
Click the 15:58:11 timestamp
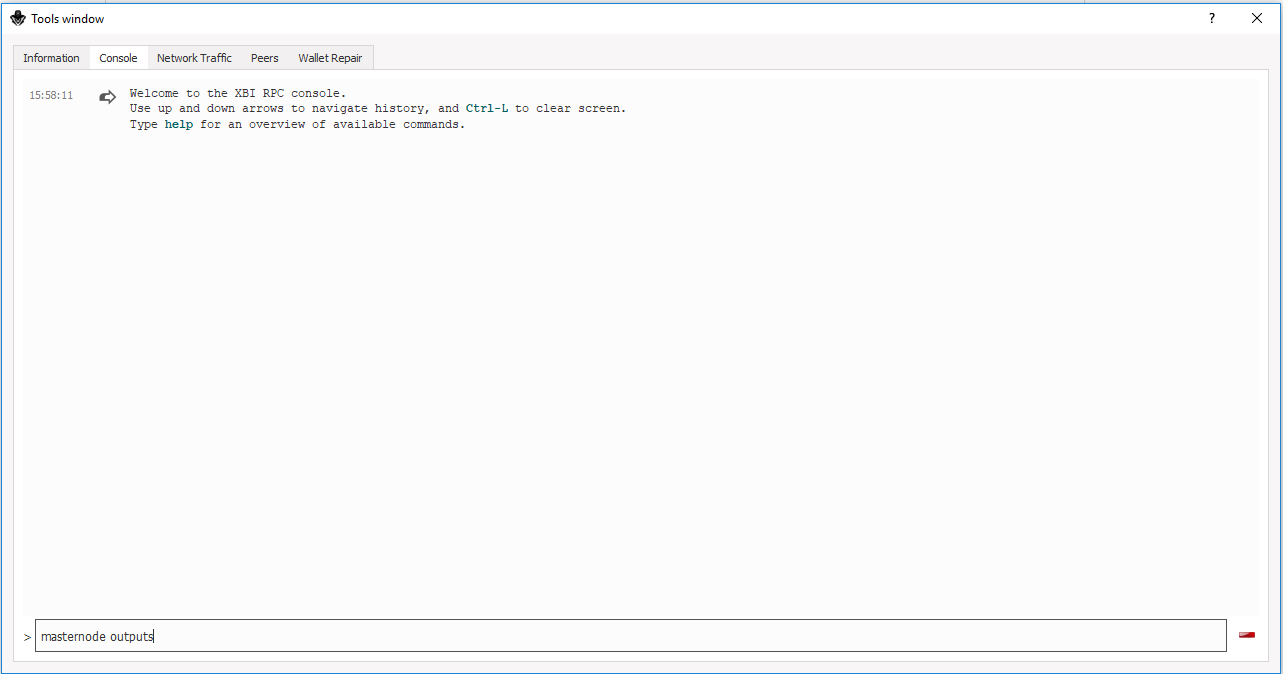[51, 95]
